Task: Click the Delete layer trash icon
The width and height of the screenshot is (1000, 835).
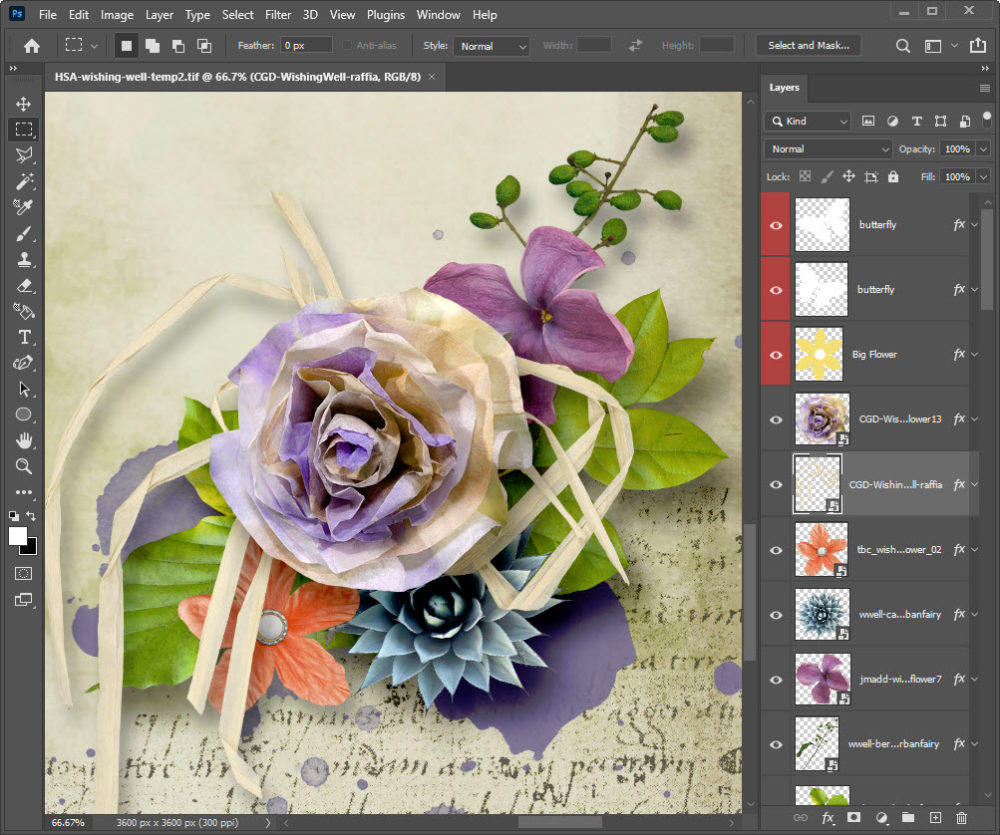Action: click(961, 818)
